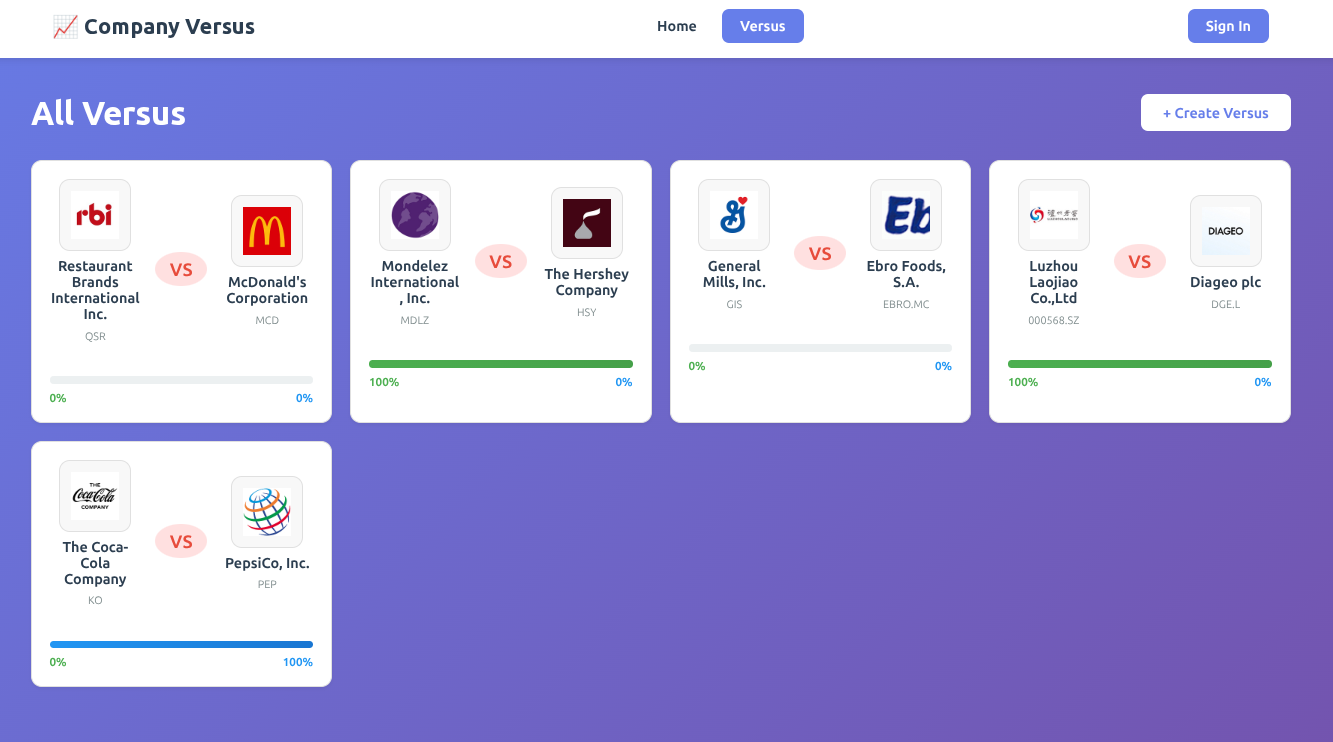Viewport: 1333px width, 742px height.
Task: Click the Luzhou Laojiao logo
Action: click(x=1054, y=215)
